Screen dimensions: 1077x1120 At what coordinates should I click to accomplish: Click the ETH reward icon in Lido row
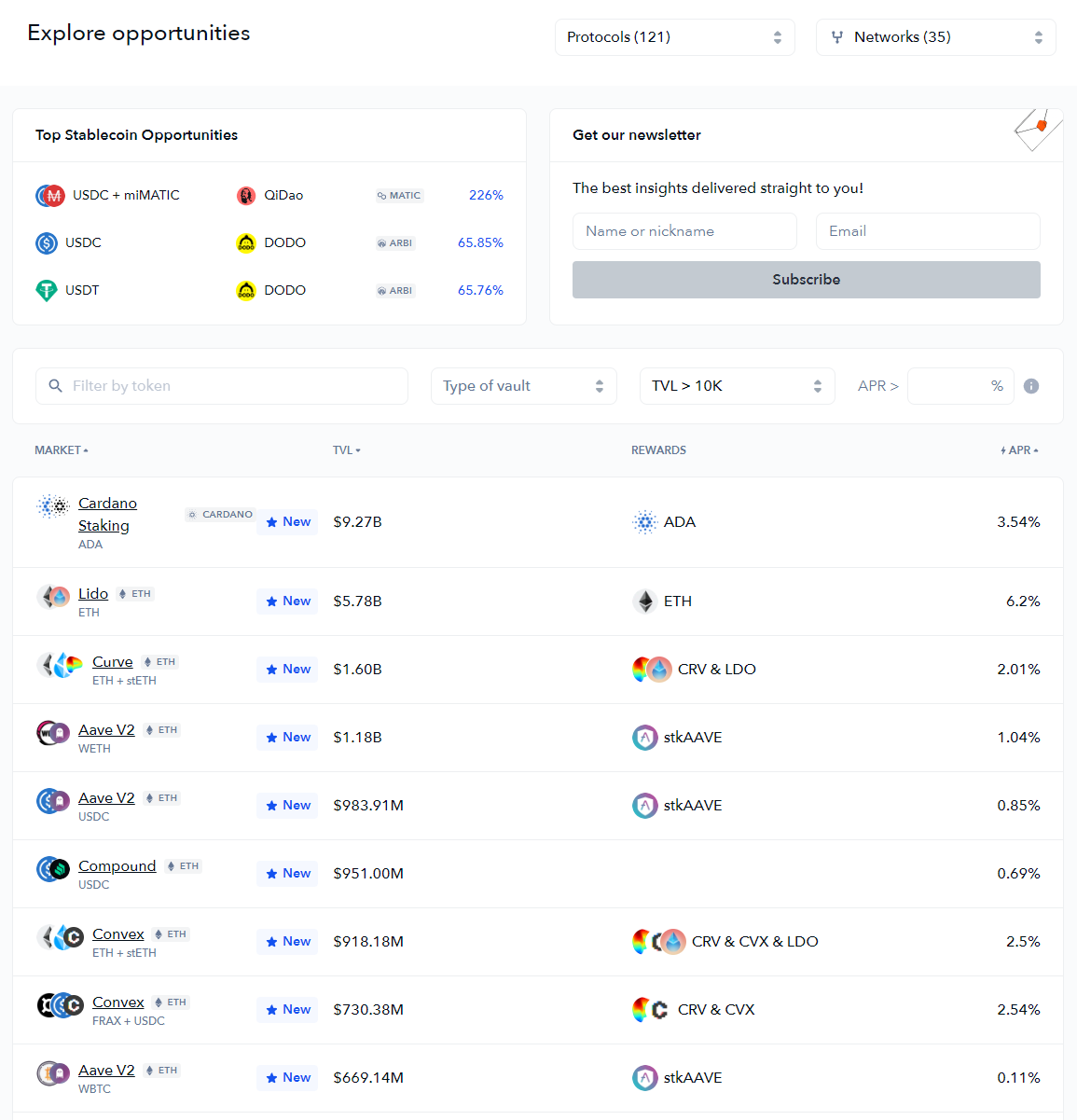(644, 601)
